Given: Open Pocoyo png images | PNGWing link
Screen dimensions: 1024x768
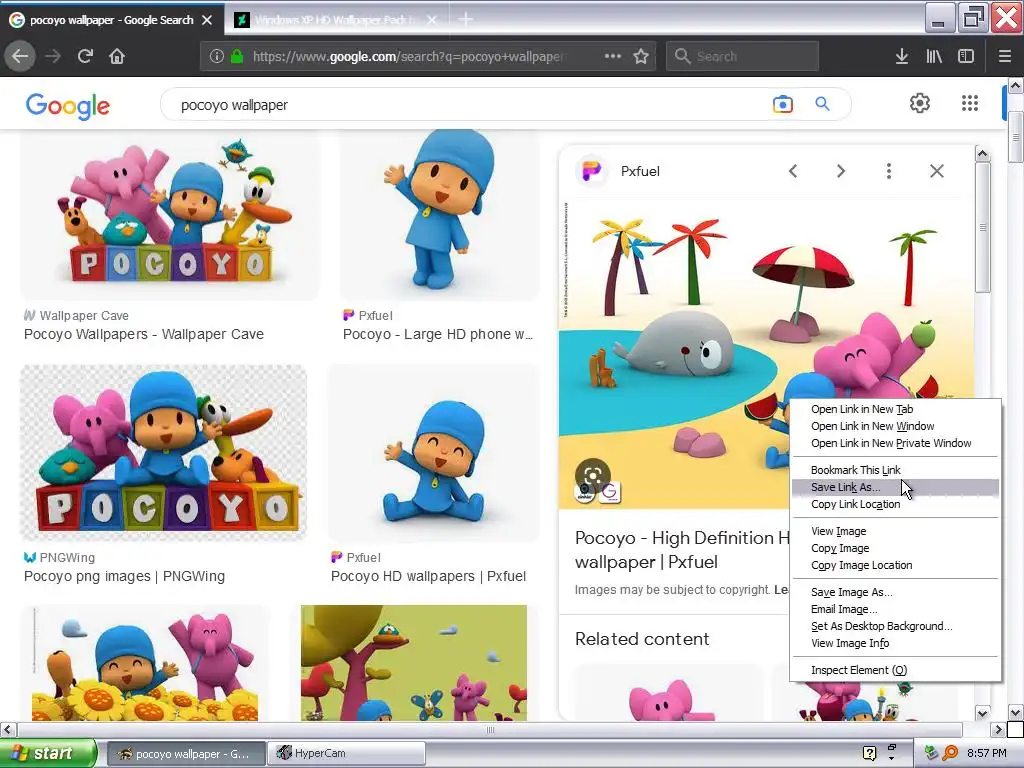Looking at the screenshot, I should click(x=124, y=577).
